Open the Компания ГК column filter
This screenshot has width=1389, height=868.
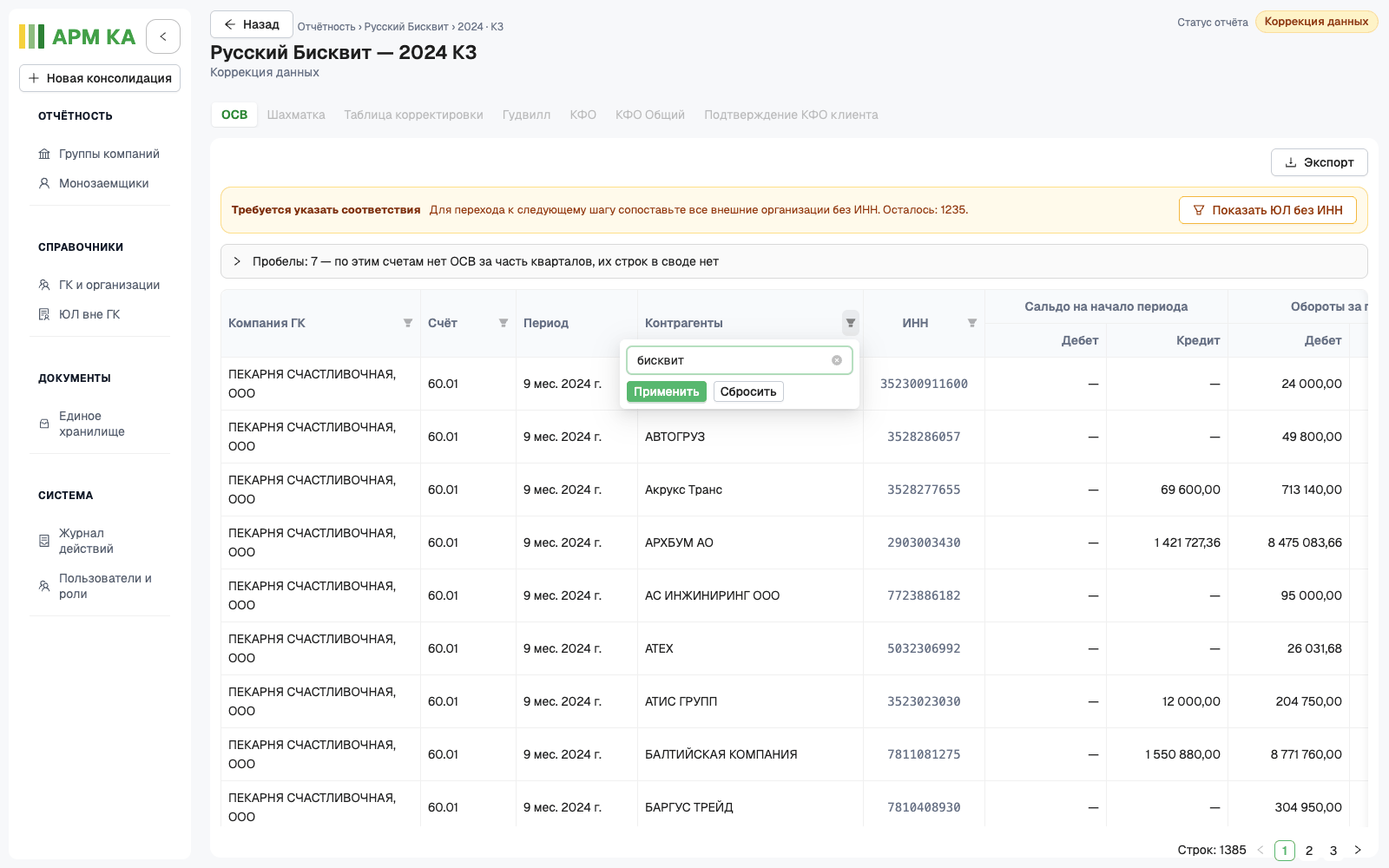[408, 323]
